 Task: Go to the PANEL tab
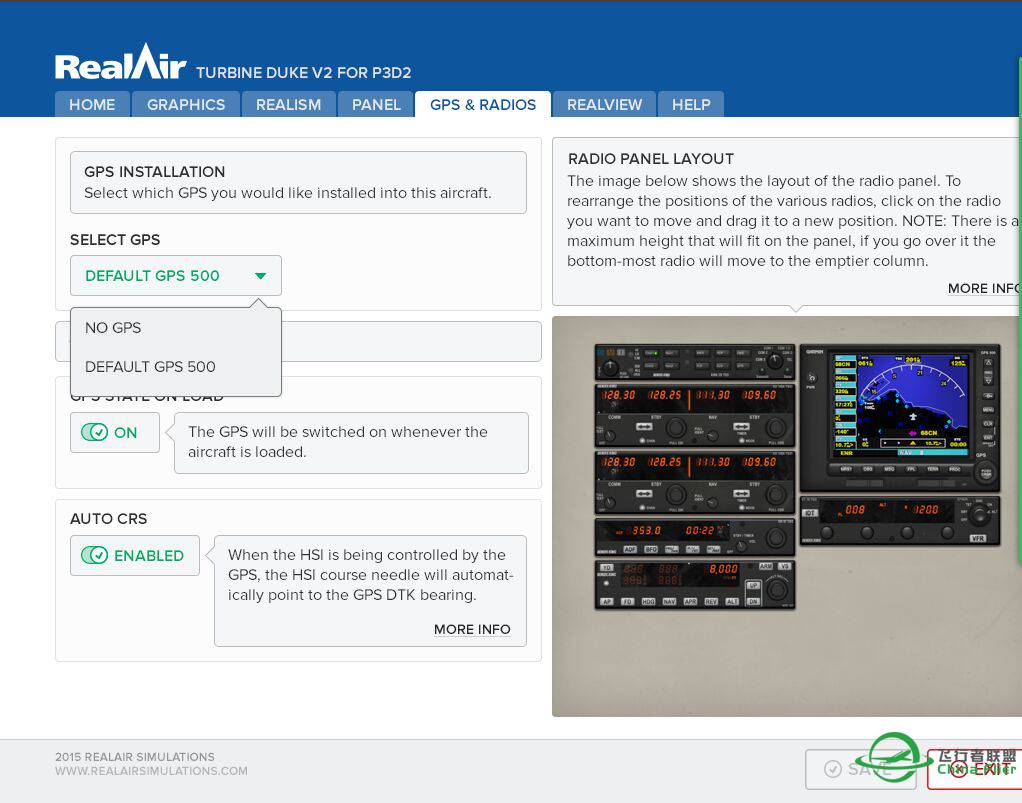pyautogui.click(x=376, y=104)
